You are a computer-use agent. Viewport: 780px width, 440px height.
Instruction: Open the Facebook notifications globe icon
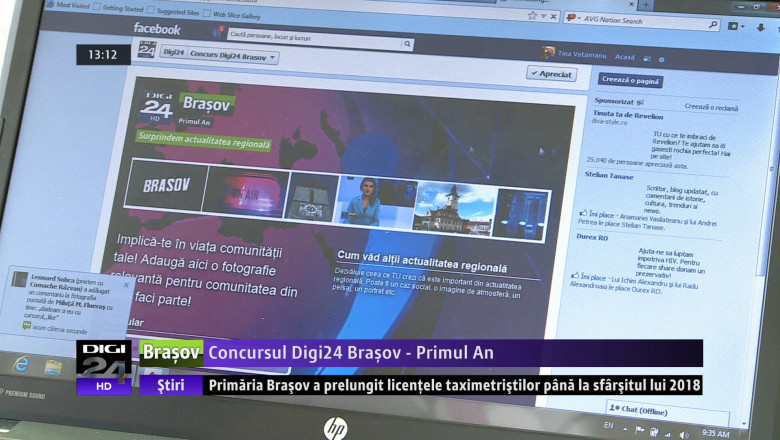(x=217, y=32)
